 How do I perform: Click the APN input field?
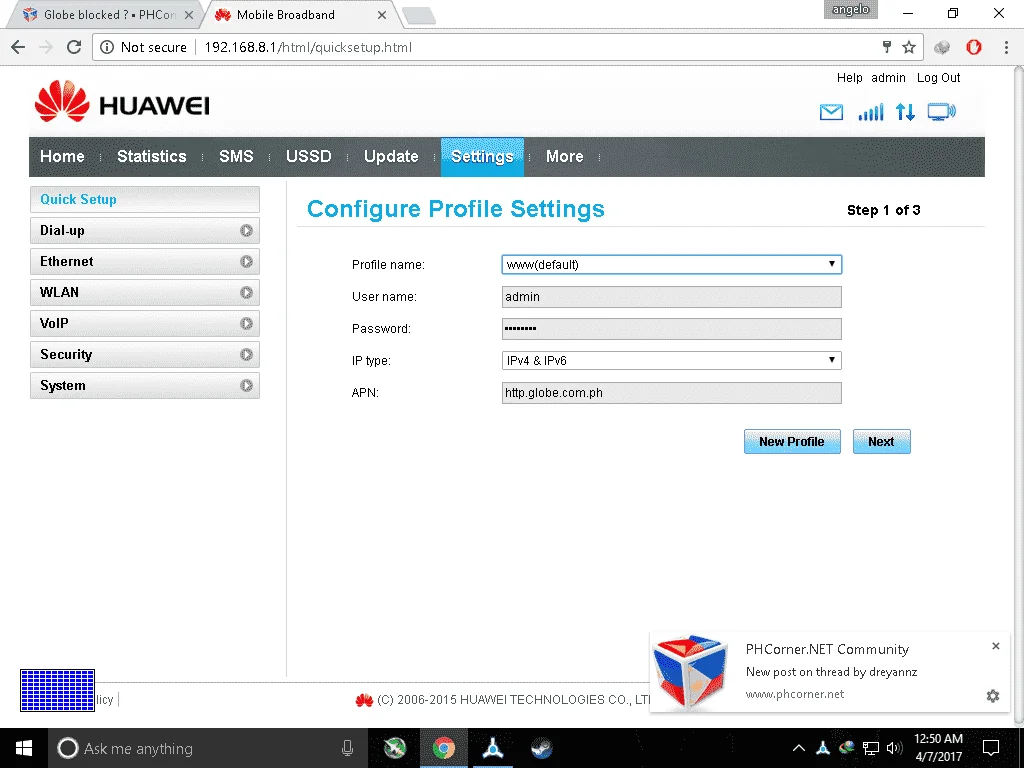[x=671, y=392]
